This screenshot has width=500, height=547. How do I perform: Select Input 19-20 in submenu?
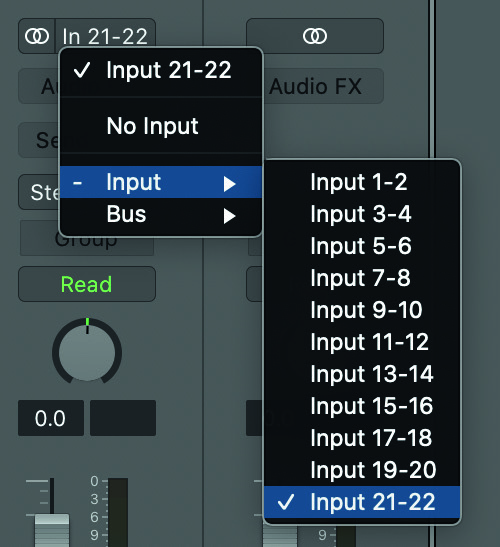coord(362,470)
